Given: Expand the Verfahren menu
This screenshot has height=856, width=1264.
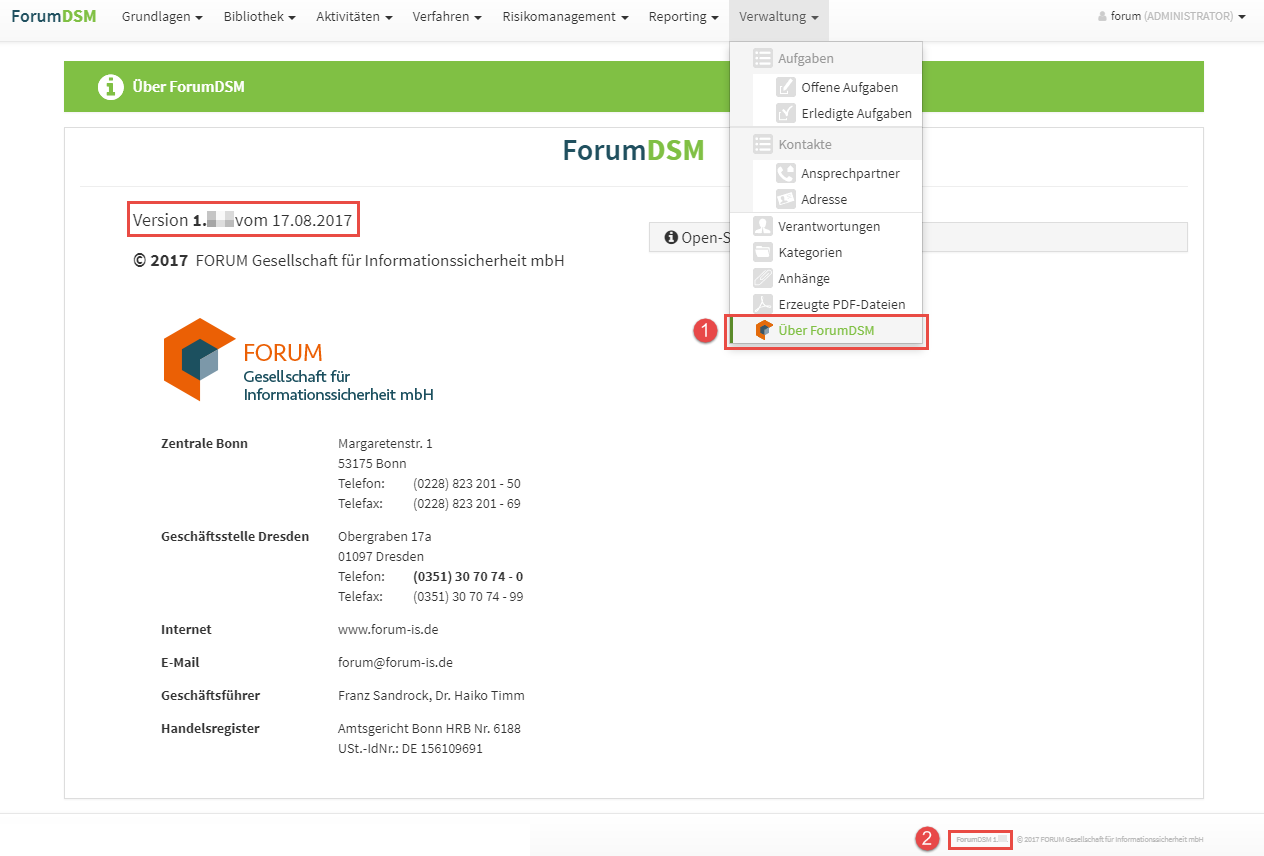Looking at the screenshot, I should [447, 17].
